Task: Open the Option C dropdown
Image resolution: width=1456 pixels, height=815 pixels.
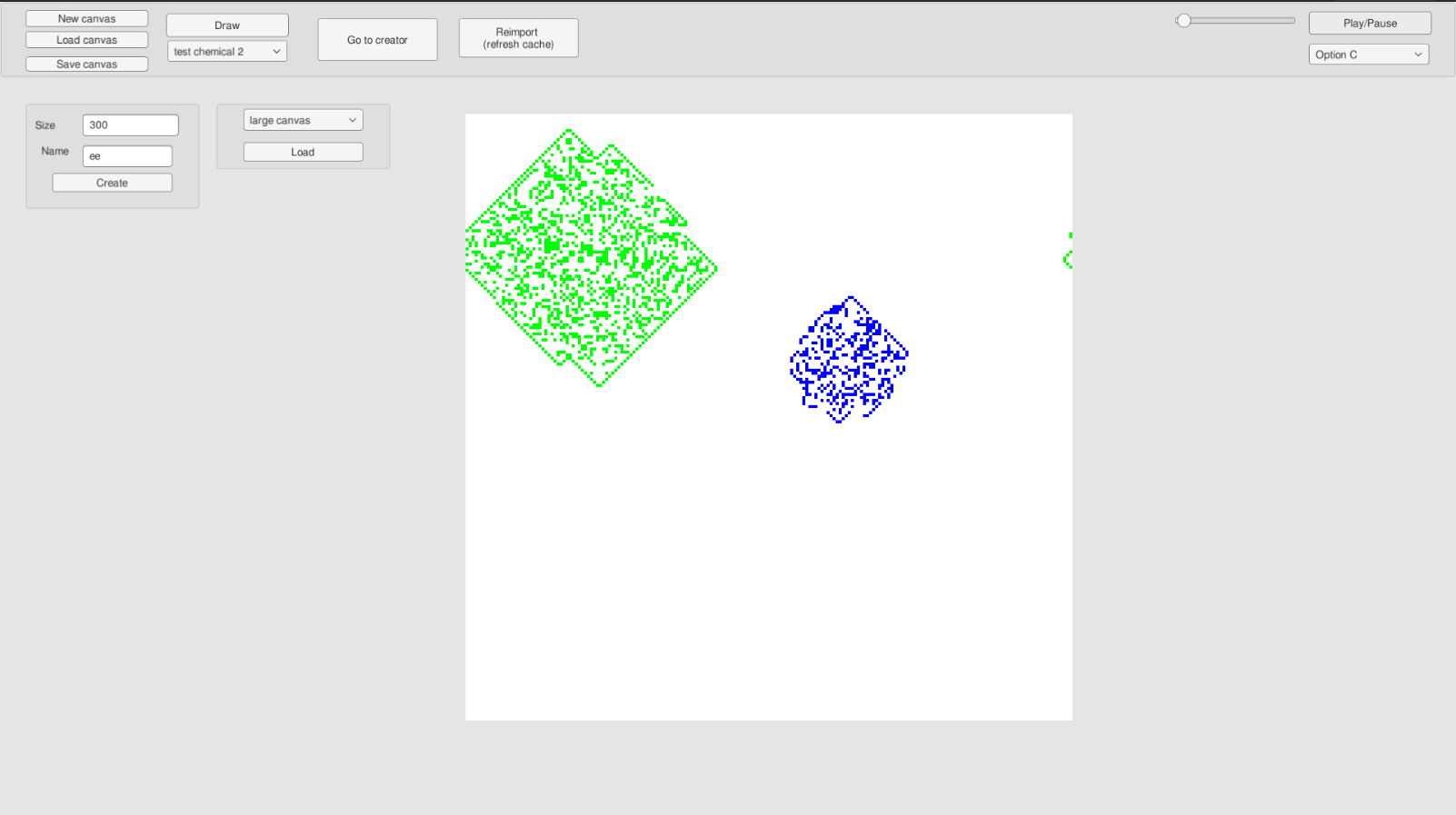Action: pos(1369,55)
